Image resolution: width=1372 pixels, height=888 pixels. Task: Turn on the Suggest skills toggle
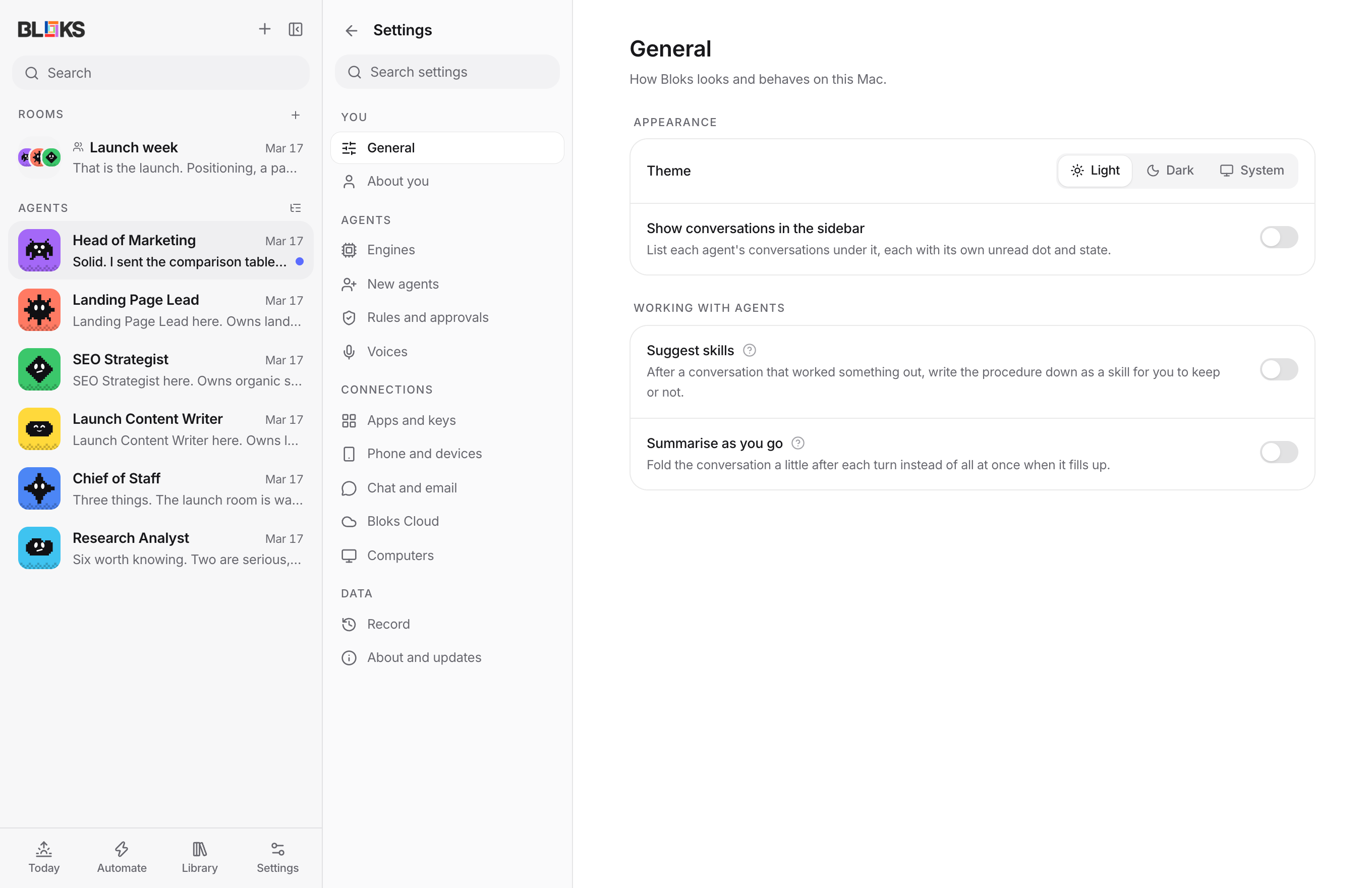(1279, 369)
